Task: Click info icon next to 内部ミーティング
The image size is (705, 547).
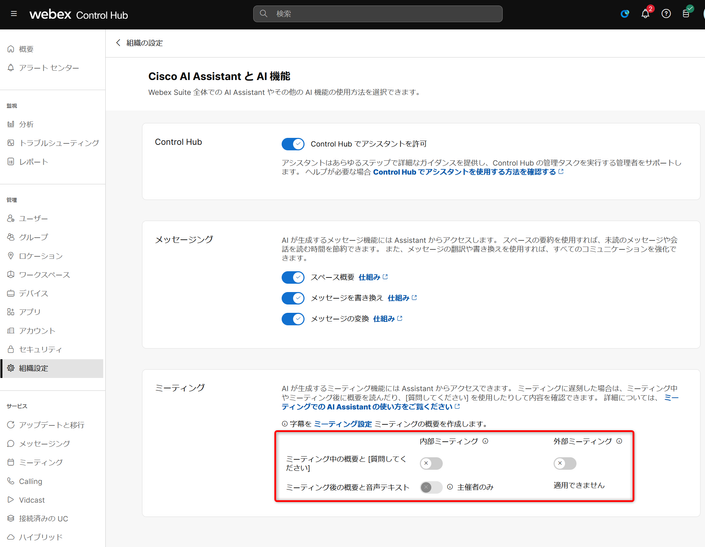Action: click(485, 441)
